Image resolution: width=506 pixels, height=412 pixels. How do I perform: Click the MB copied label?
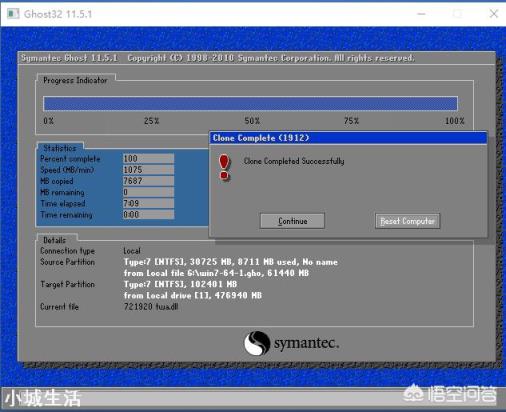coord(57,181)
